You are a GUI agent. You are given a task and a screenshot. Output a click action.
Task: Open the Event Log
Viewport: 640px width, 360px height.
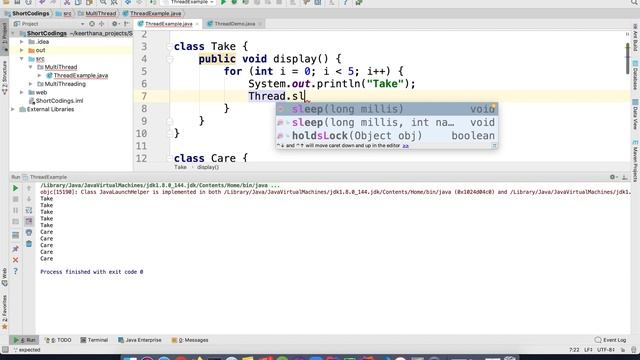(610, 340)
